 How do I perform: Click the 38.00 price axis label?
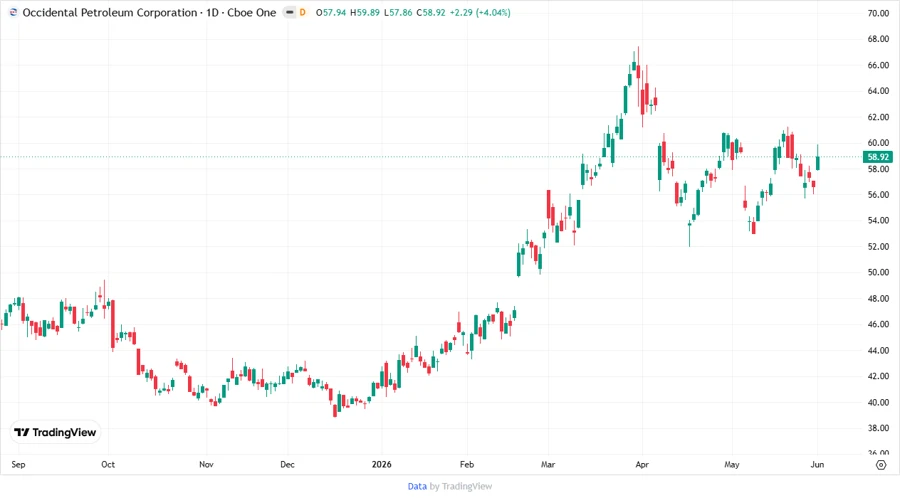click(878, 428)
